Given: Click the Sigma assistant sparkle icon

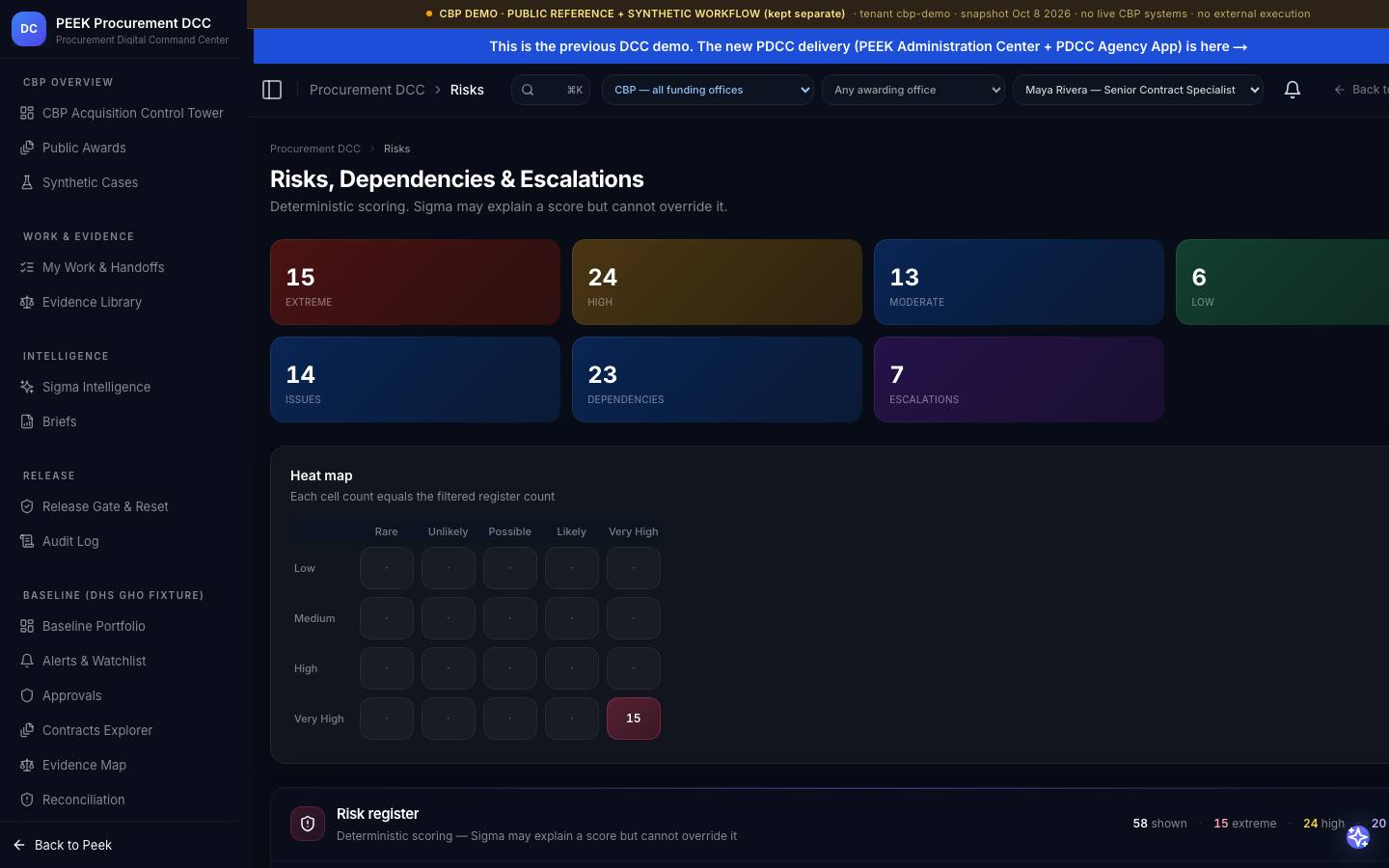Looking at the screenshot, I should pyautogui.click(x=1358, y=837).
